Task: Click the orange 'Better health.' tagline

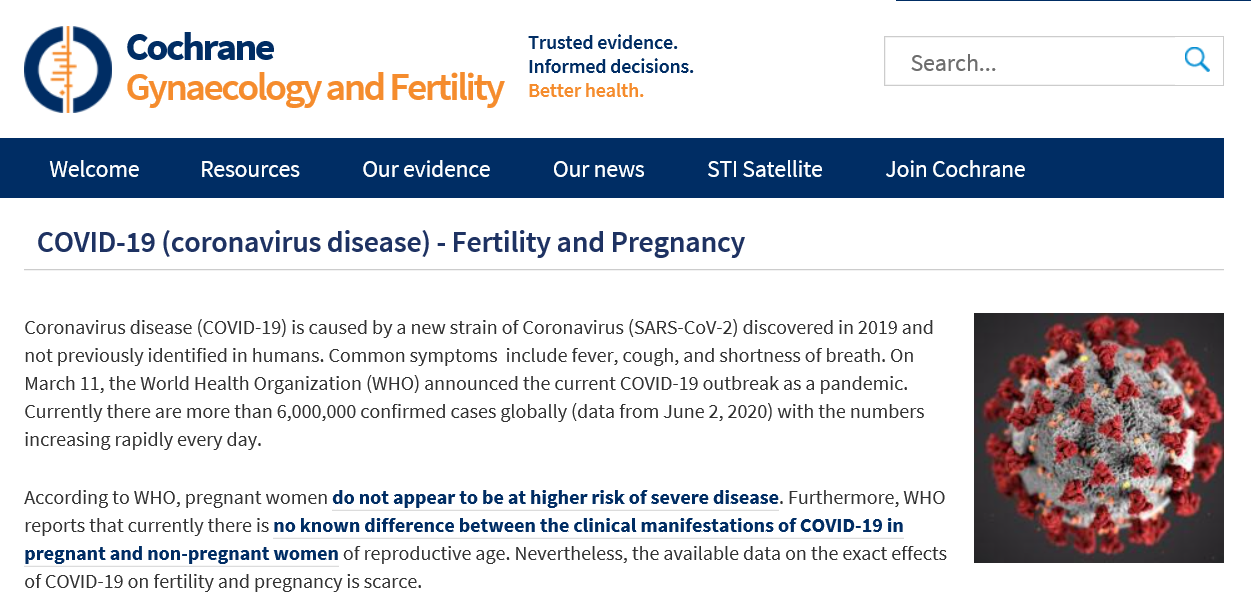Action: point(586,90)
